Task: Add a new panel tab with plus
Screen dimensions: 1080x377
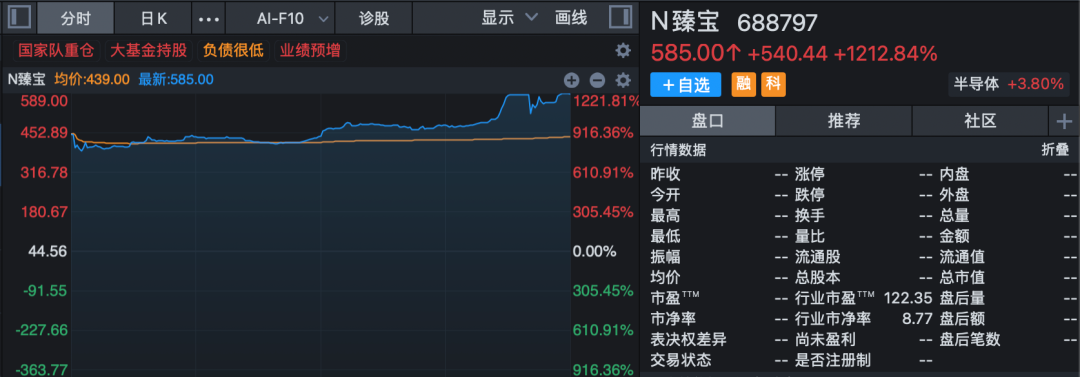Action: point(1064,121)
